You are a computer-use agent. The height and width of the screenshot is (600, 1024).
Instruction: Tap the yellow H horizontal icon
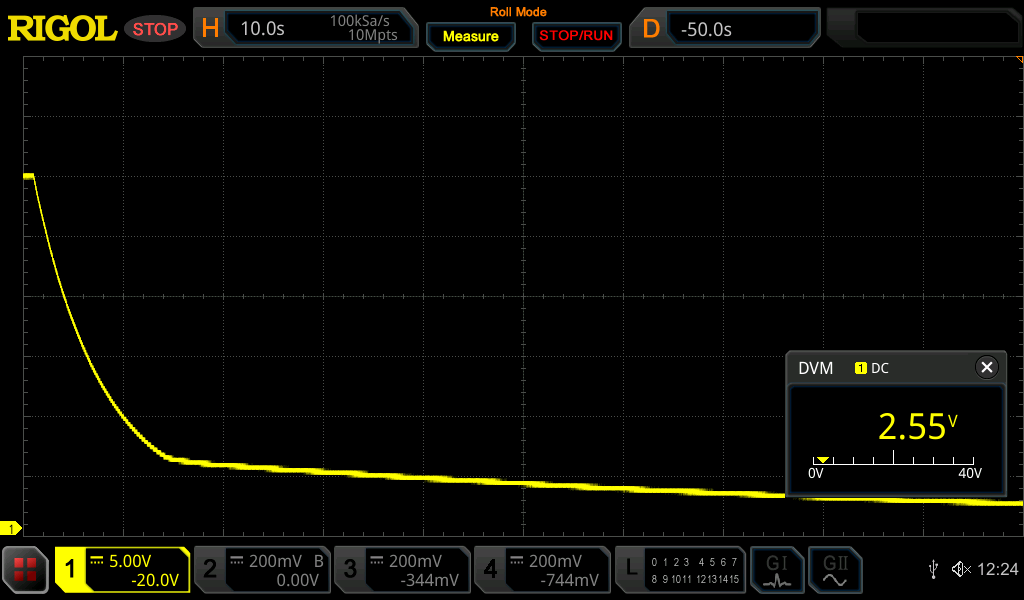(x=210, y=29)
